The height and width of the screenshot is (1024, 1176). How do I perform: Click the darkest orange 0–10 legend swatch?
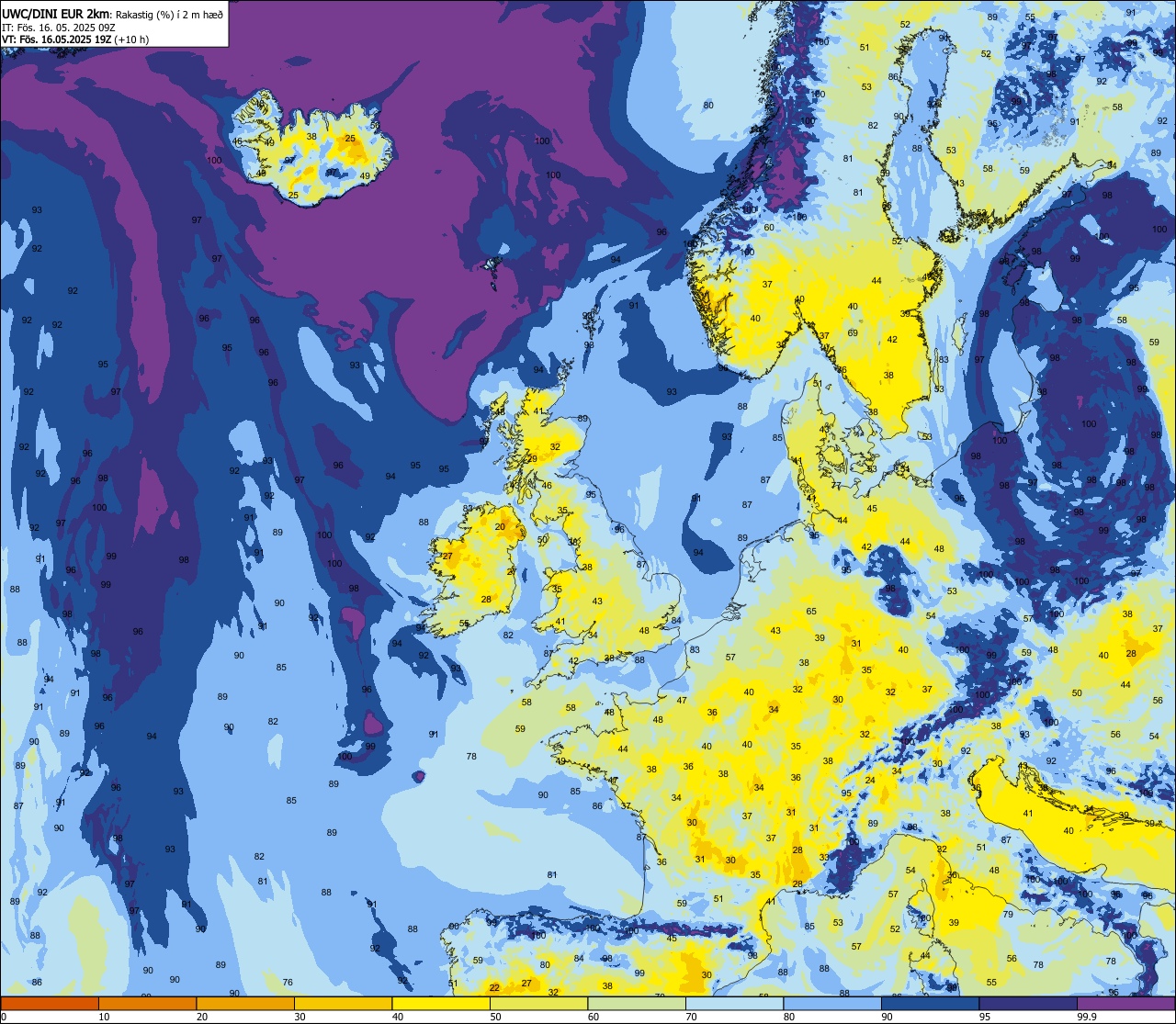point(50,1003)
